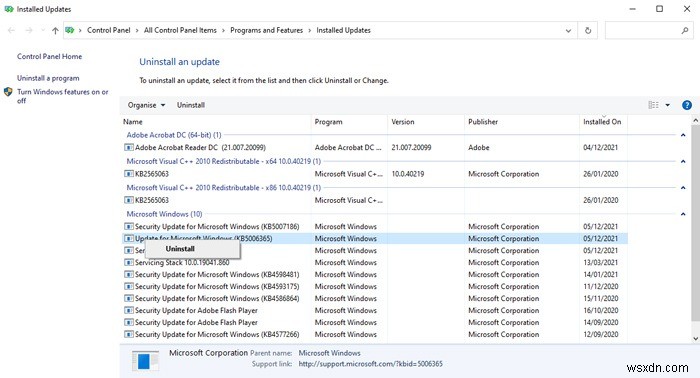Click icon of KB4598481 update row
The width and height of the screenshot is (700, 378).
(129, 274)
